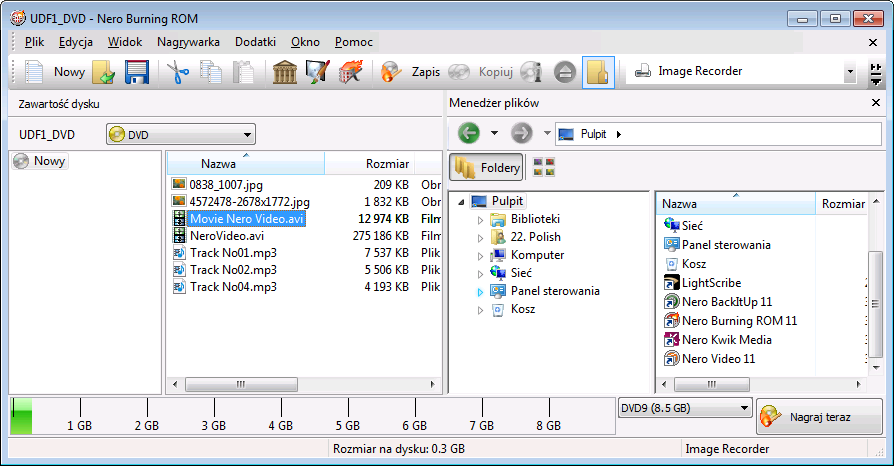The width and height of the screenshot is (894, 466).
Task: Open the Image Recorder dropdown
Action: pyautogui.click(x=850, y=72)
